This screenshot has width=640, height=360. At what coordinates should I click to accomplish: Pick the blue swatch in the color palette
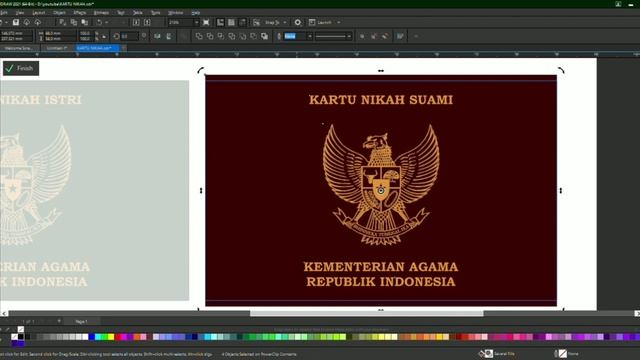click(92, 337)
